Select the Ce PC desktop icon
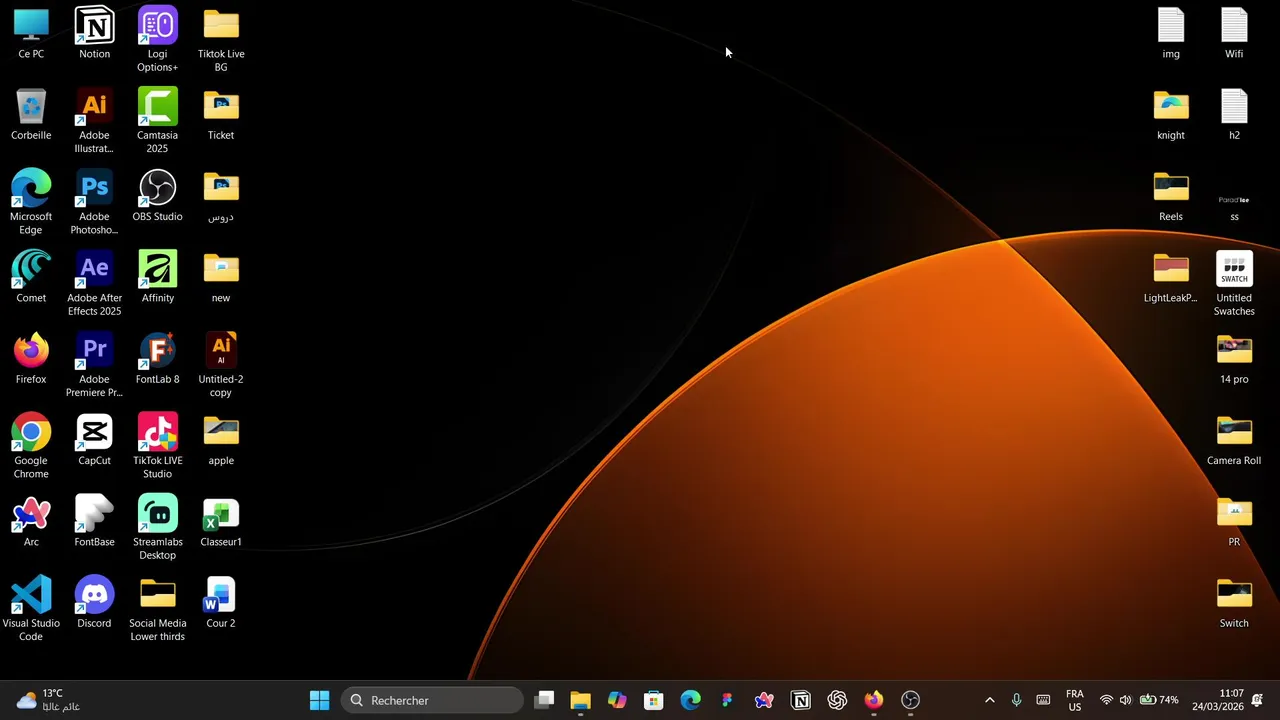This screenshot has width=1280, height=720. [31, 34]
